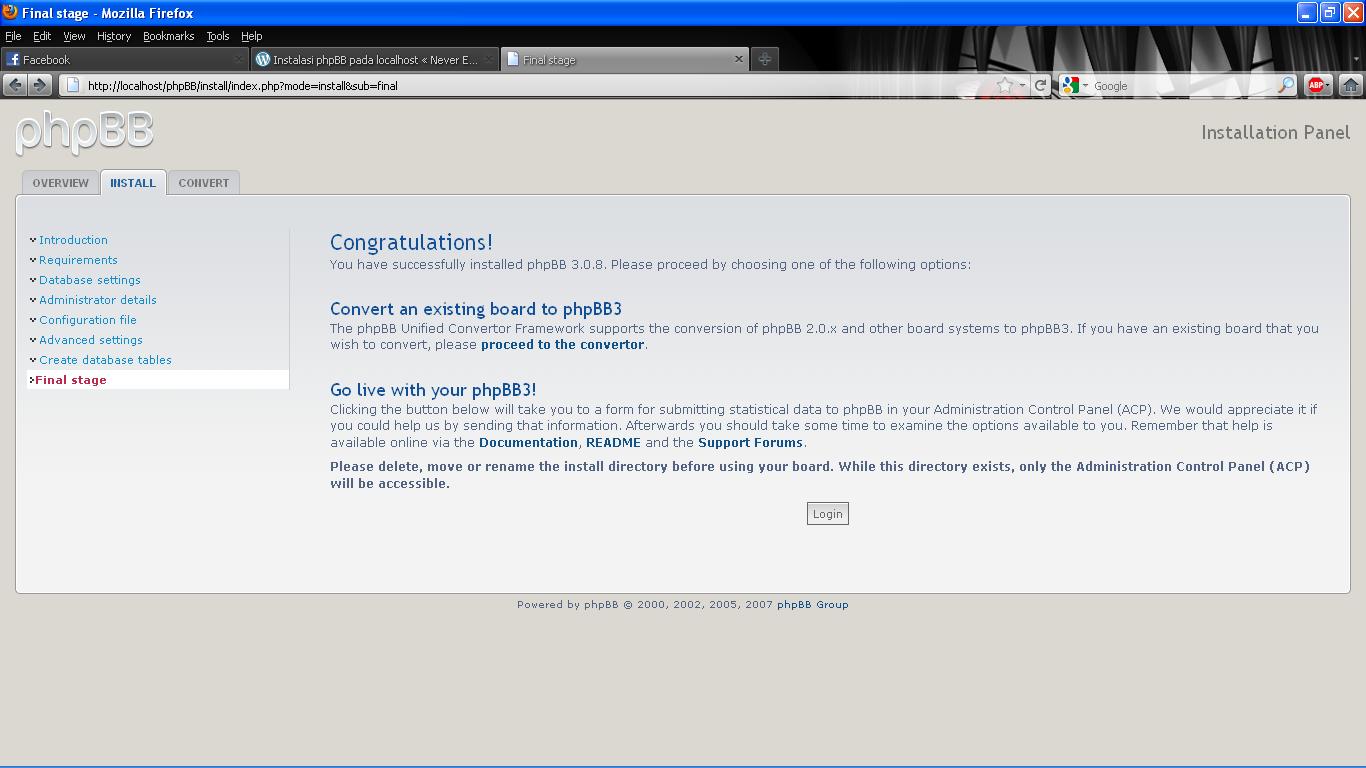Switch to the OVERVIEW tab

click(60, 183)
